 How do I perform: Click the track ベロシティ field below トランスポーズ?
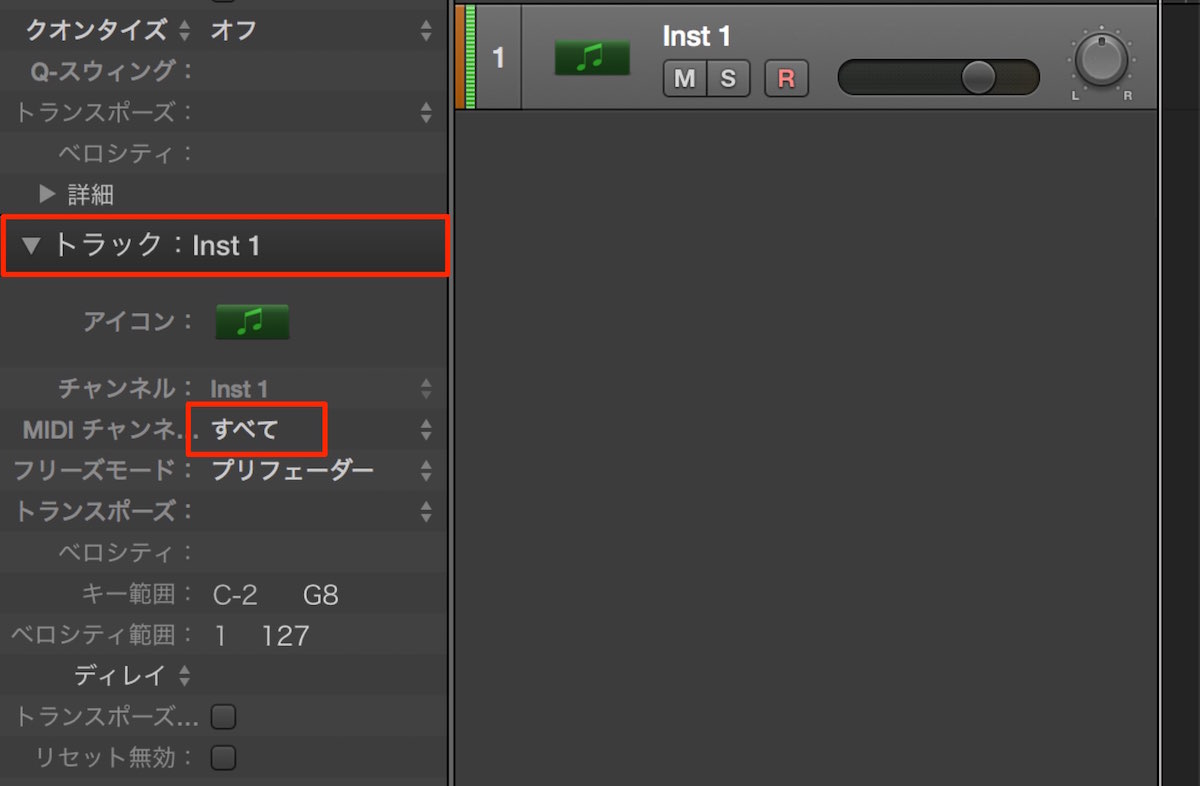pos(127,552)
